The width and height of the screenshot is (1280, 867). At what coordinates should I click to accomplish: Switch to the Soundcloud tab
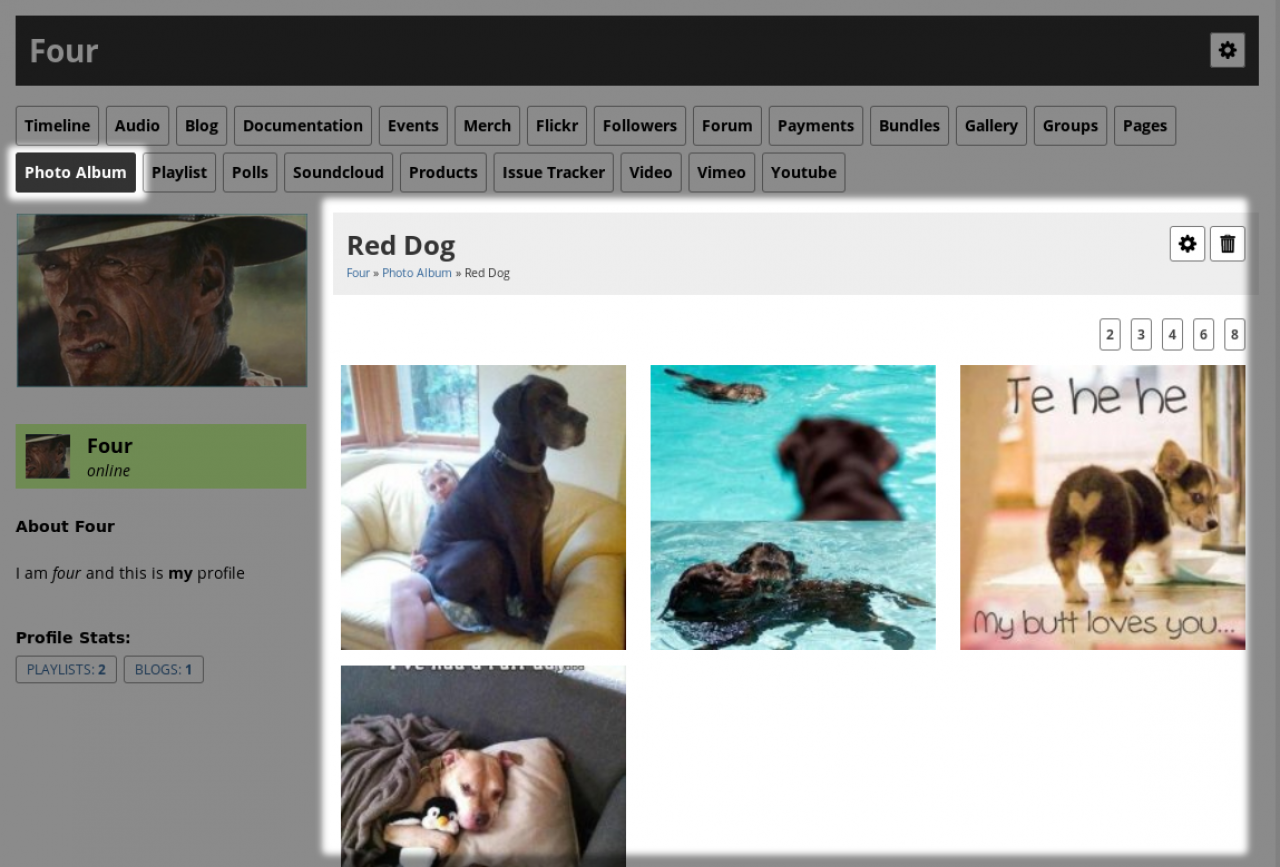(x=338, y=173)
